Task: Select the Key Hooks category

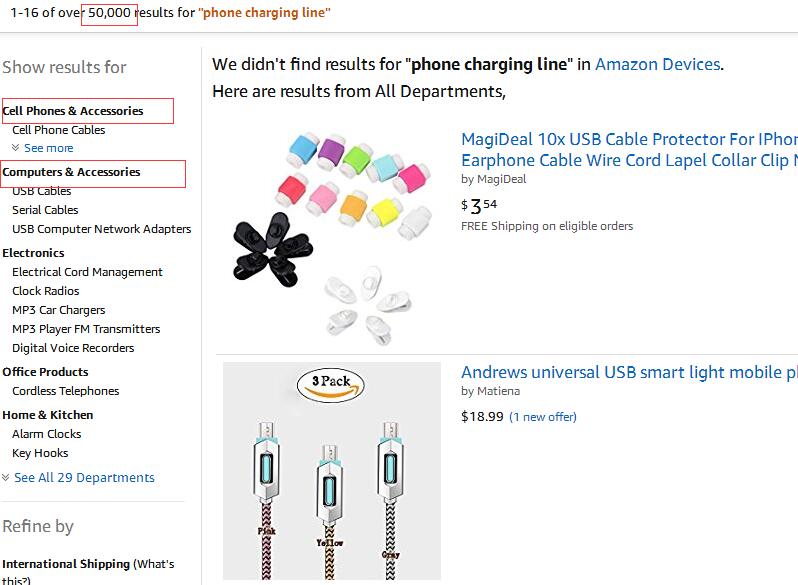Action: point(40,453)
